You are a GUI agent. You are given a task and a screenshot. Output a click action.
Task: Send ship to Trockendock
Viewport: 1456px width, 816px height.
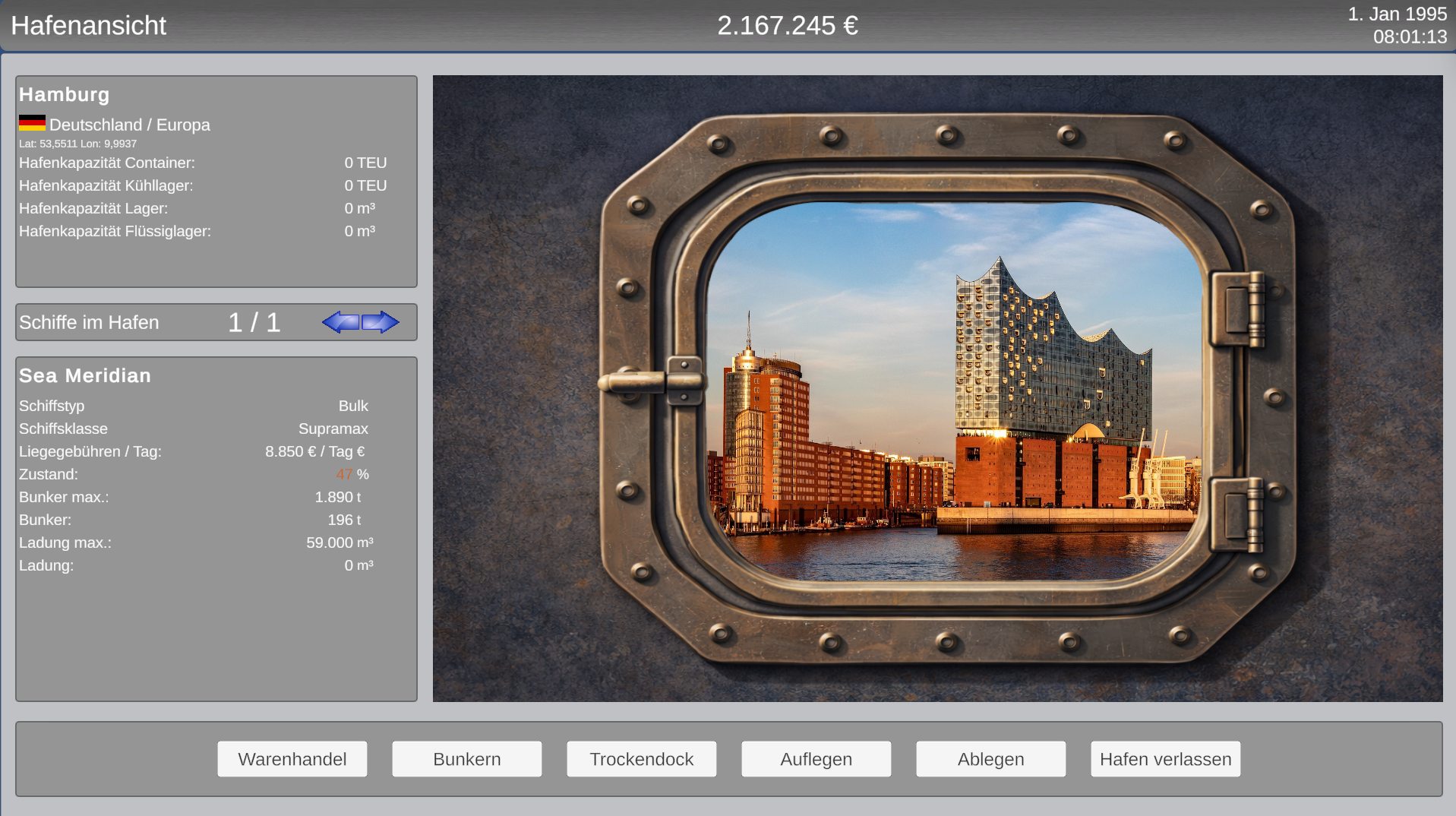[x=642, y=759]
